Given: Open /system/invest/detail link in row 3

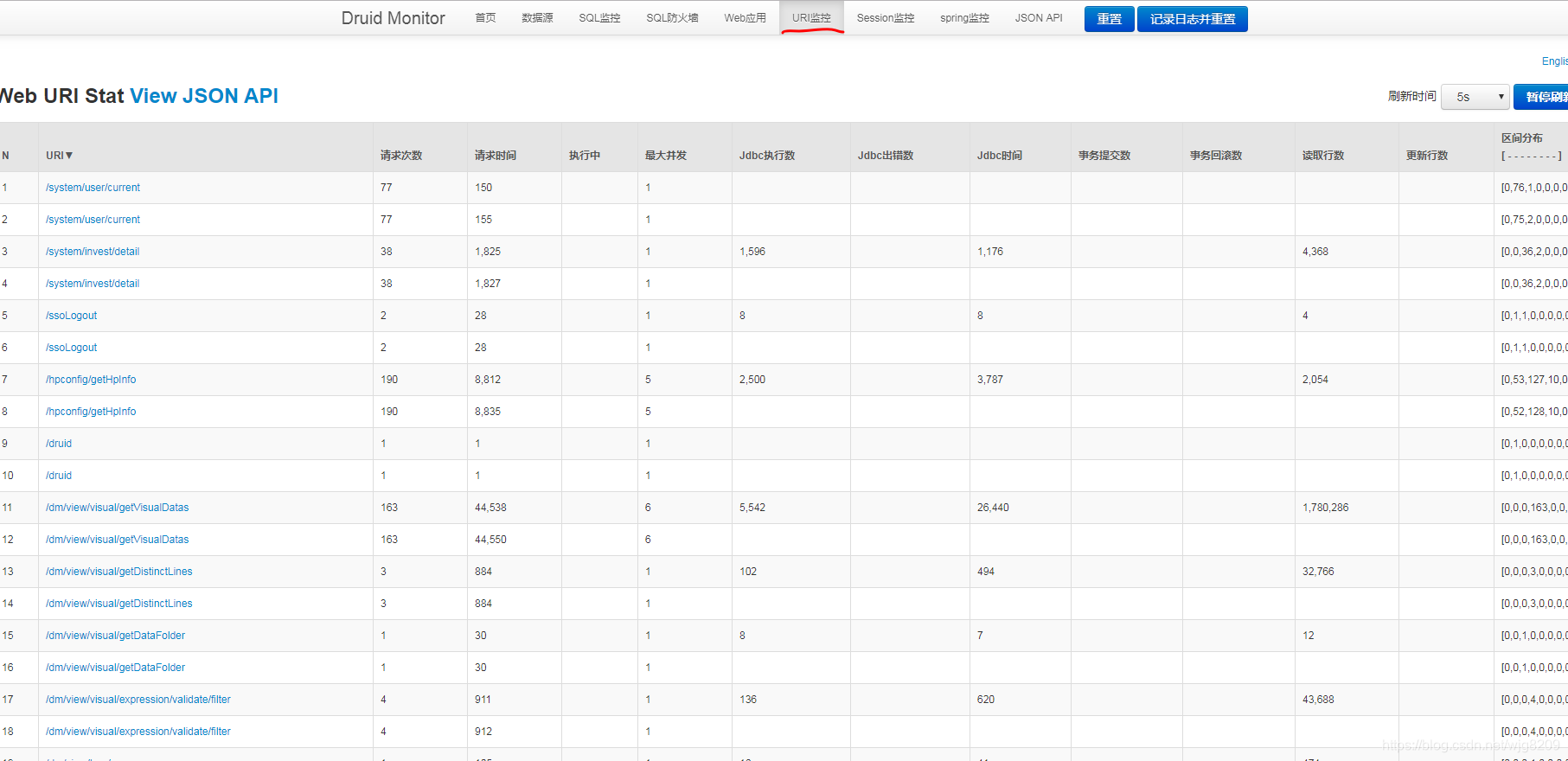Looking at the screenshot, I should (x=93, y=252).
